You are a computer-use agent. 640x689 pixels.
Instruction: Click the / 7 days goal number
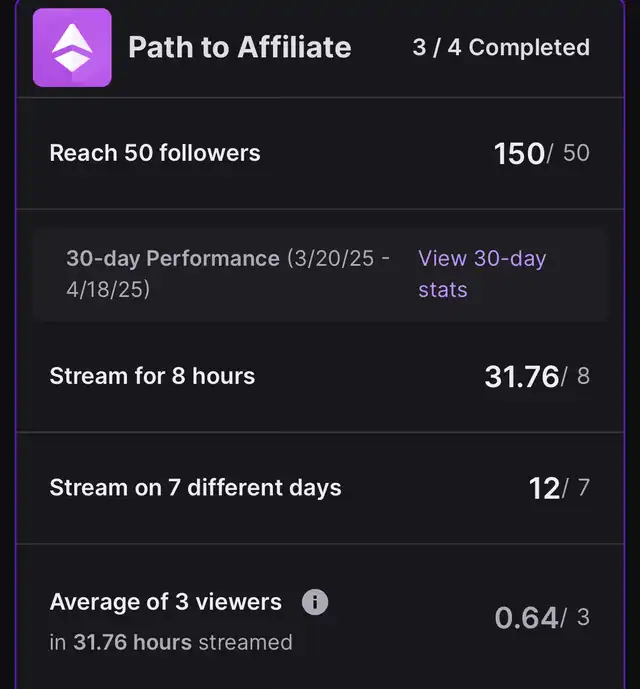click(x=579, y=488)
